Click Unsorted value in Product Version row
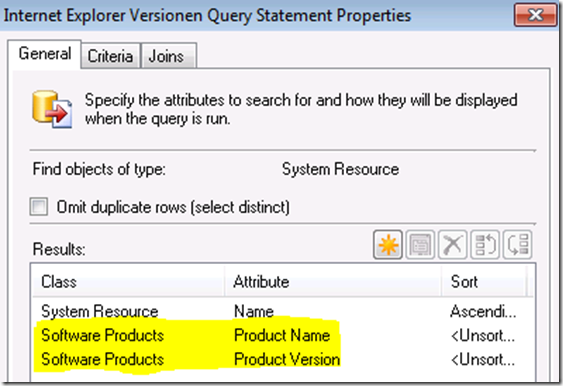 (483, 359)
